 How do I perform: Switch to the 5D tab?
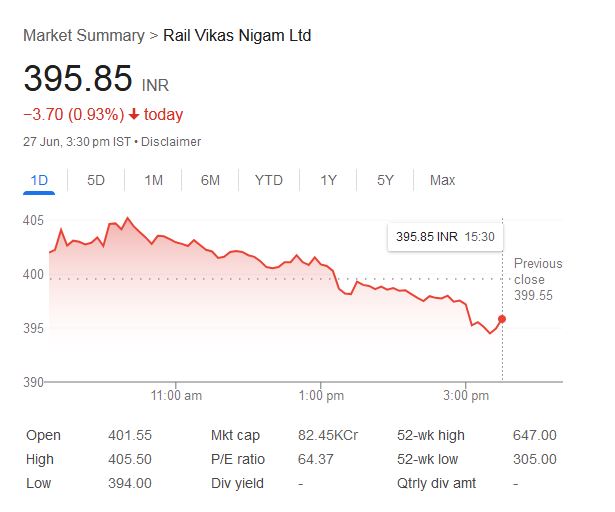click(x=96, y=180)
